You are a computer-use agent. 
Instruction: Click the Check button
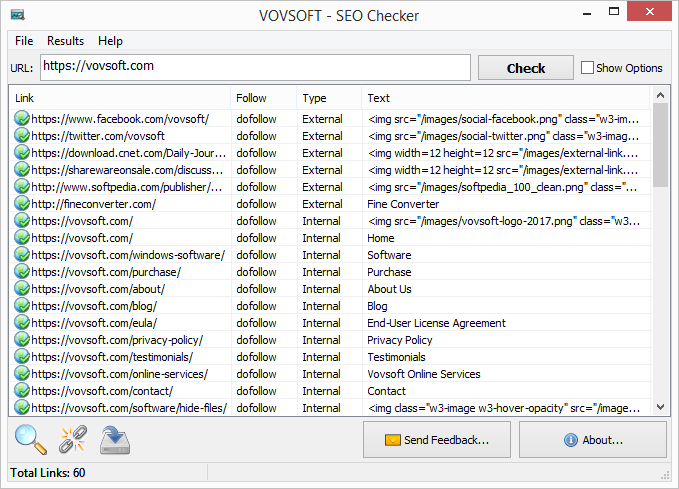pyautogui.click(x=526, y=68)
